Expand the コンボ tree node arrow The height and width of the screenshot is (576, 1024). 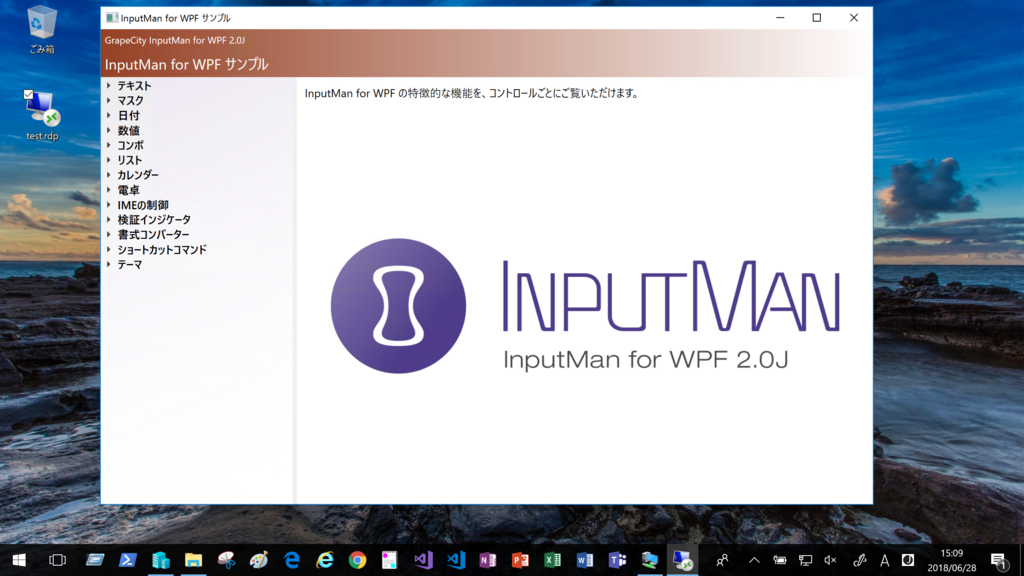[x=109, y=145]
